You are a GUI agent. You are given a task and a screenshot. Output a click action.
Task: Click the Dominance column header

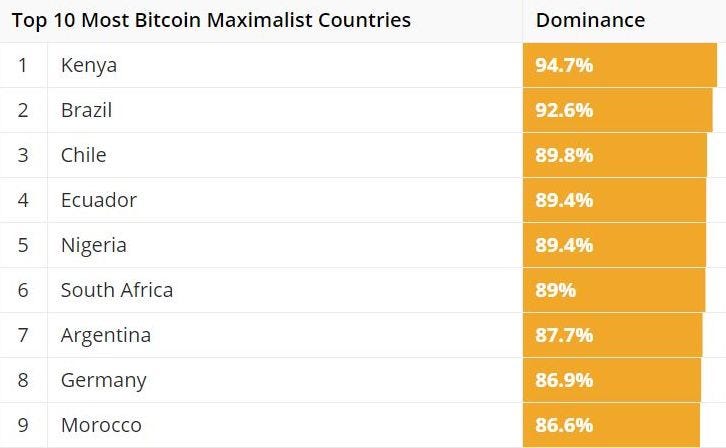[x=590, y=20]
